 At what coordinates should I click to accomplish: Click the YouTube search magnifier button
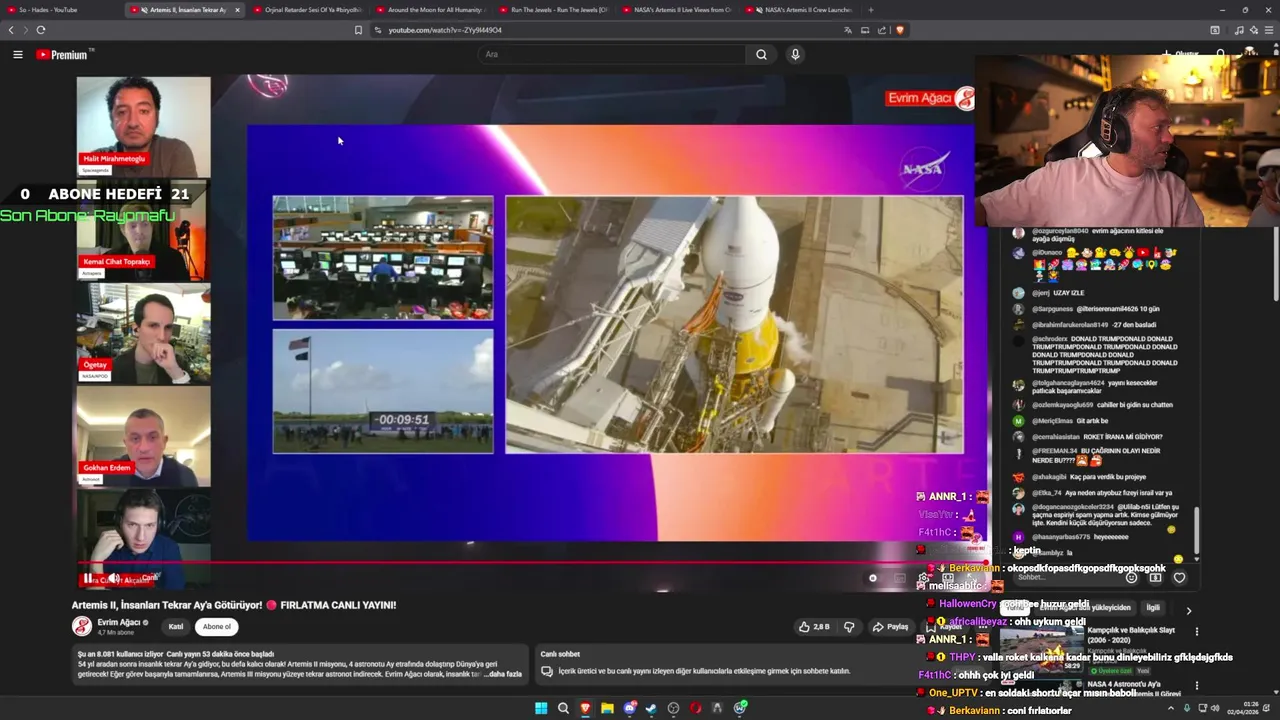(761, 55)
